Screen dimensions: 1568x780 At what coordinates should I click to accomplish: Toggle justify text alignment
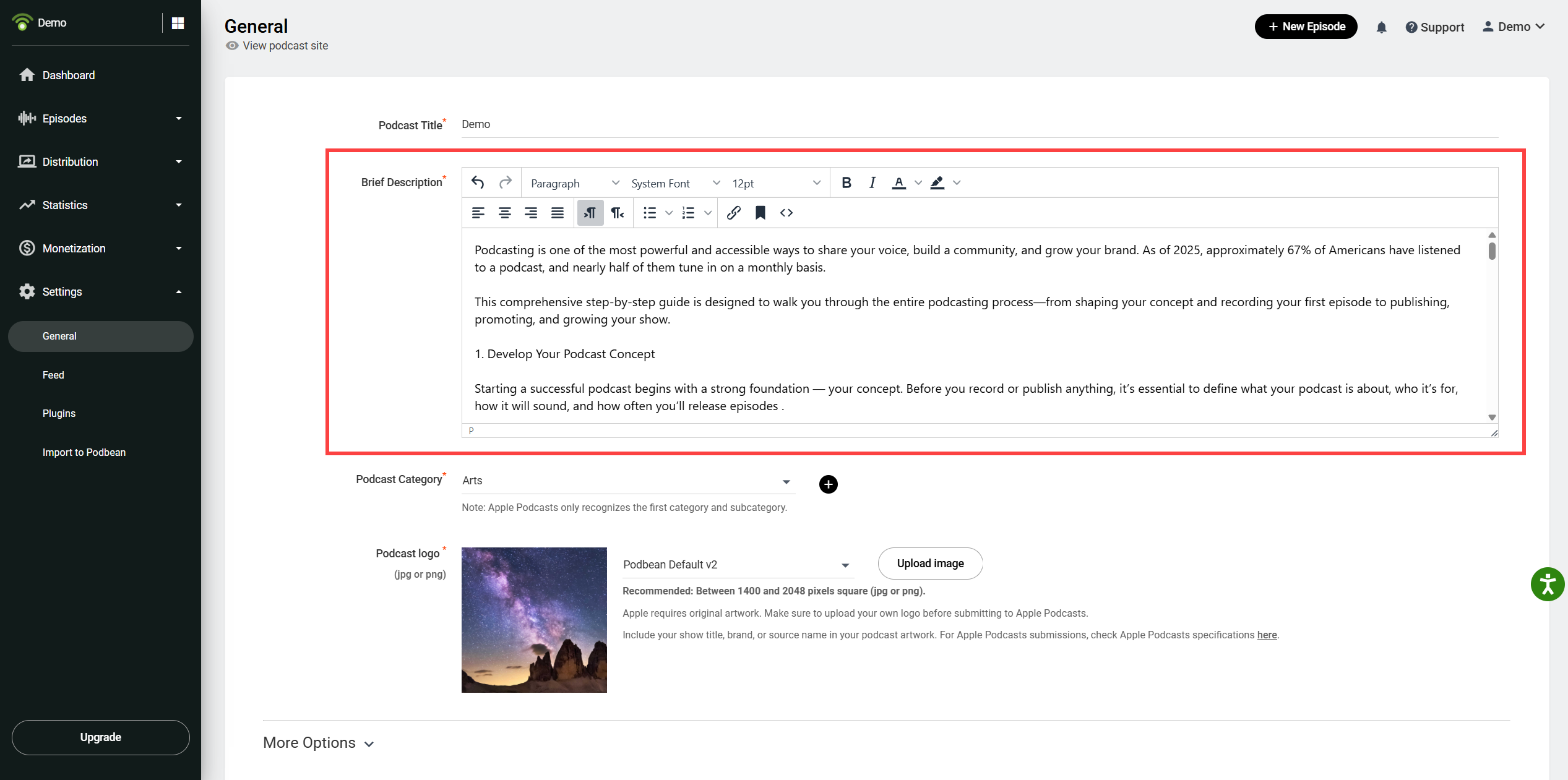[558, 213]
